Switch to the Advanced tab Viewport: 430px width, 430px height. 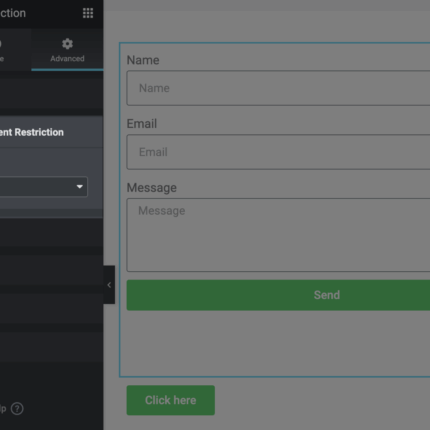pyautogui.click(x=67, y=50)
